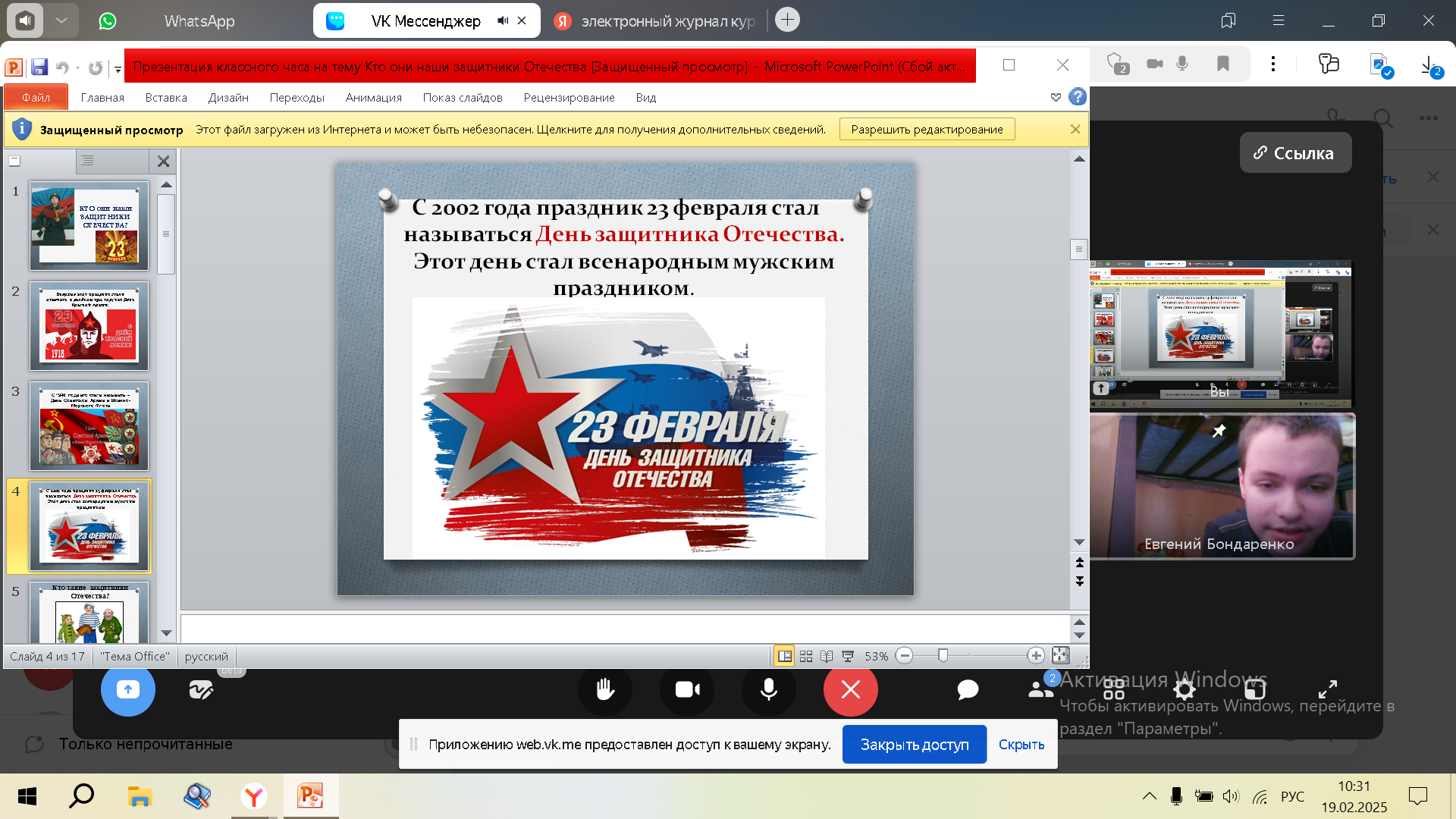Image resolution: width=1456 pixels, height=819 pixels.
Task: Open participants list with badge 2
Action: (x=1041, y=688)
